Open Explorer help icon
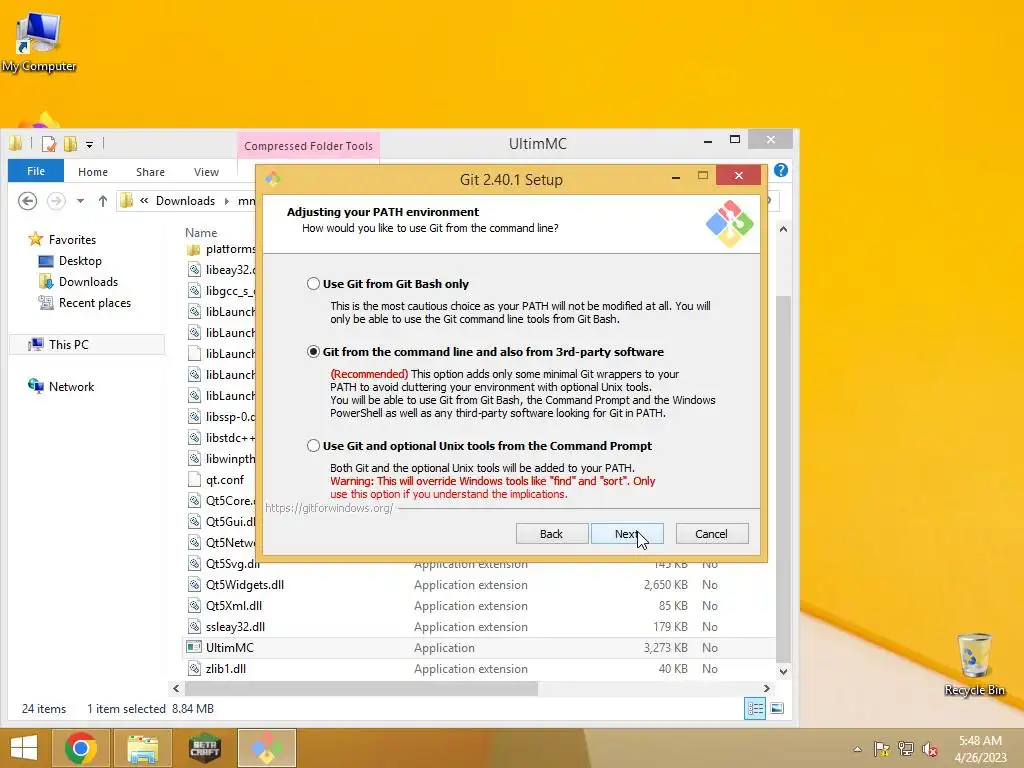This screenshot has width=1024, height=768. click(780, 170)
